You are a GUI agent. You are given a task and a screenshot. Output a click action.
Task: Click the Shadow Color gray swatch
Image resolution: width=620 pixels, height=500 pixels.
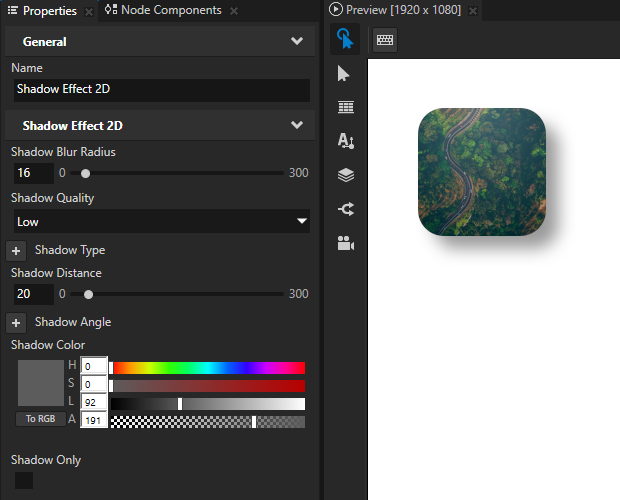[41, 383]
